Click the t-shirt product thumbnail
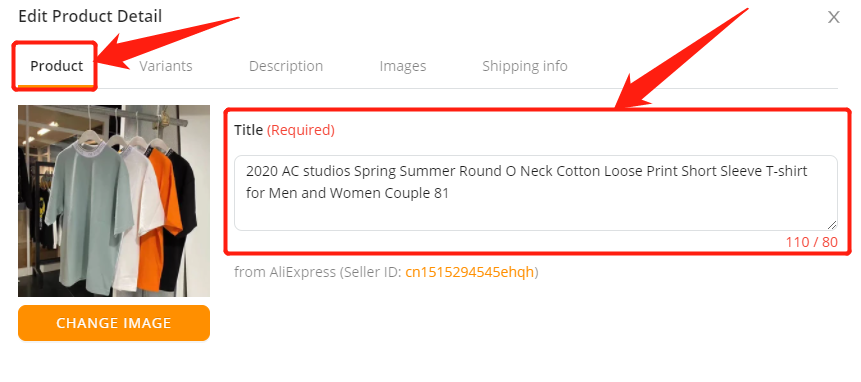Image resolution: width=861 pixels, height=382 pixels. tap(114, 201)
